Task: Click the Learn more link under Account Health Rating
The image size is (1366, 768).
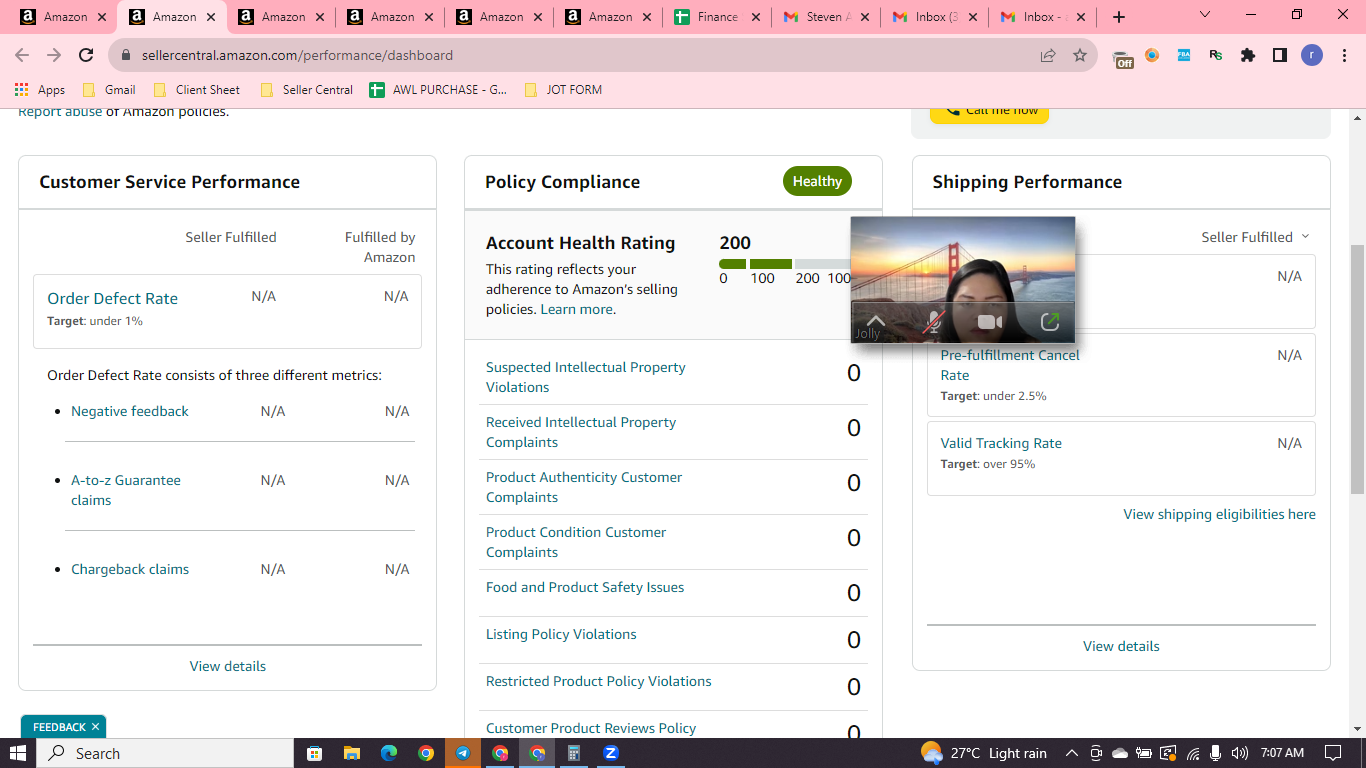Action: click(x=577, y=309)
